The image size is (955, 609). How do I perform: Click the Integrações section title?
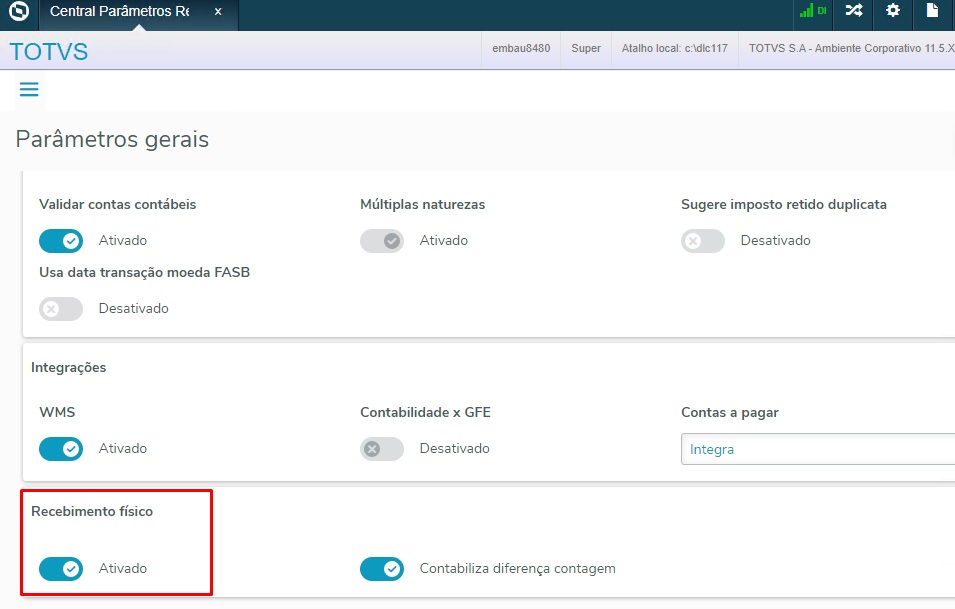point(69,367)
